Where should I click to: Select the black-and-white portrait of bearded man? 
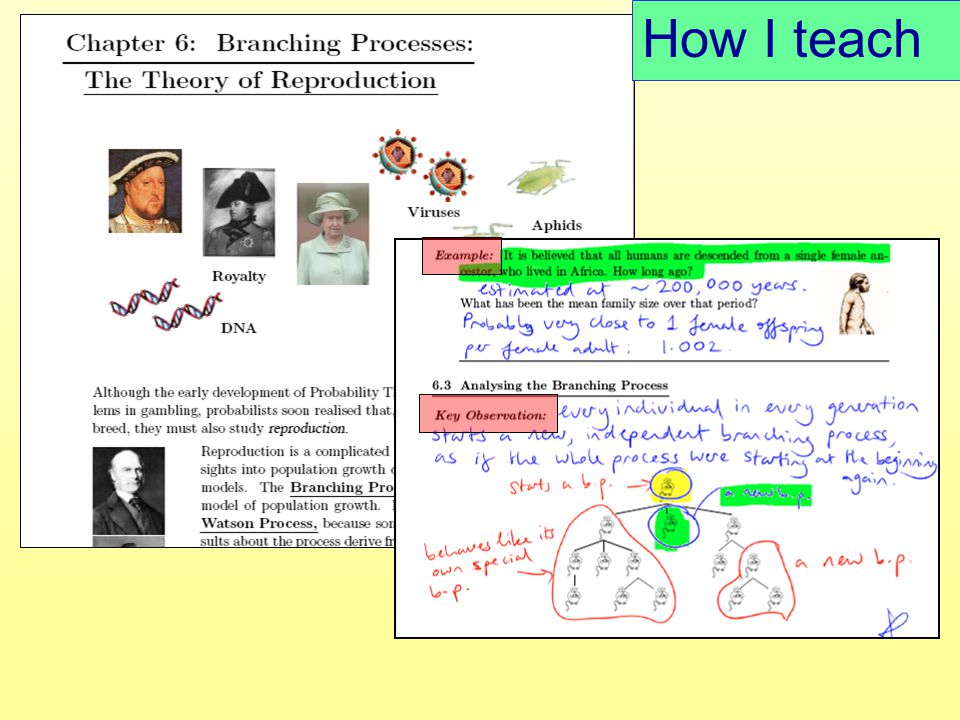click(x=129, y=491)
